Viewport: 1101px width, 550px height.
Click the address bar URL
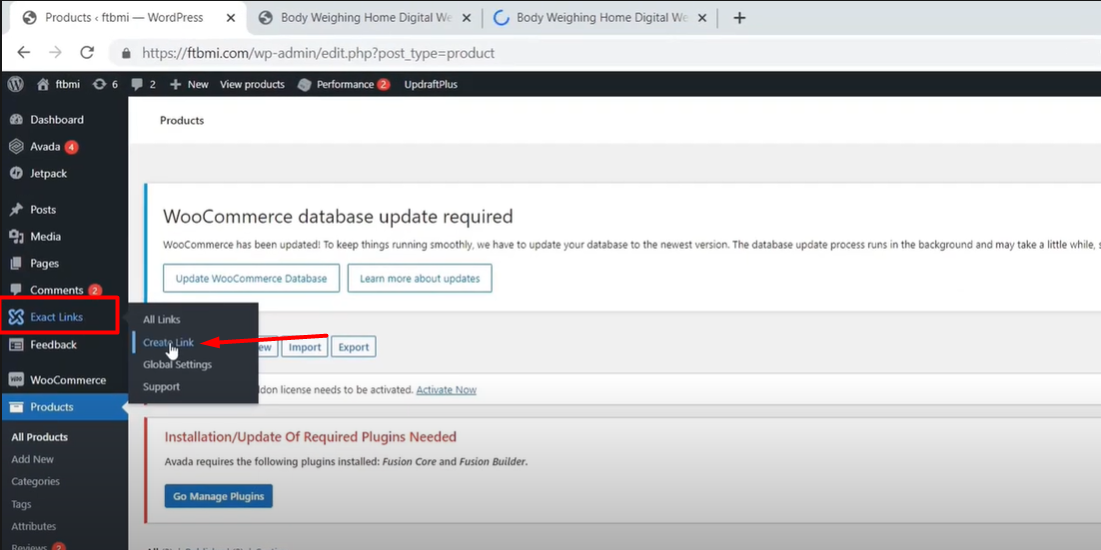point(318,53)
